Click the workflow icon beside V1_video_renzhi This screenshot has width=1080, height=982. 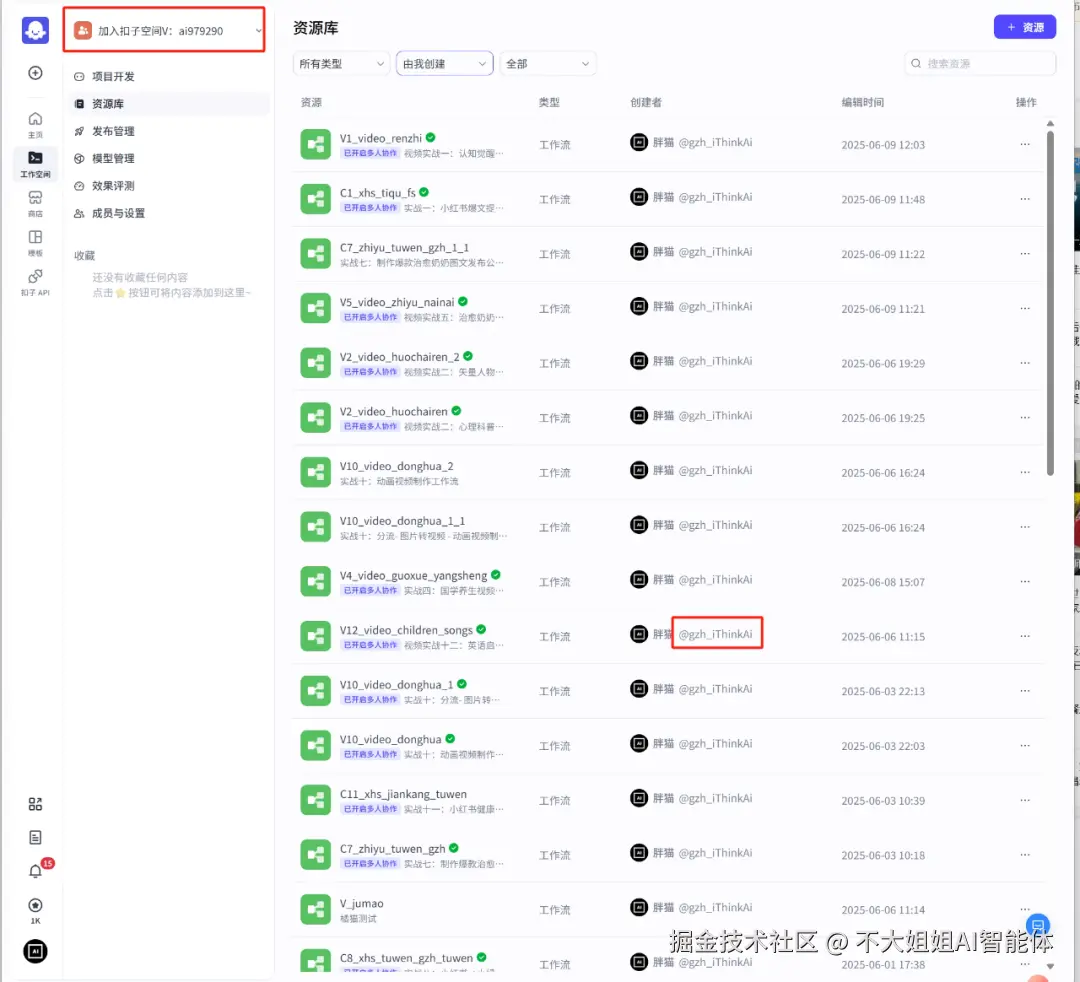tap(315, 144)
